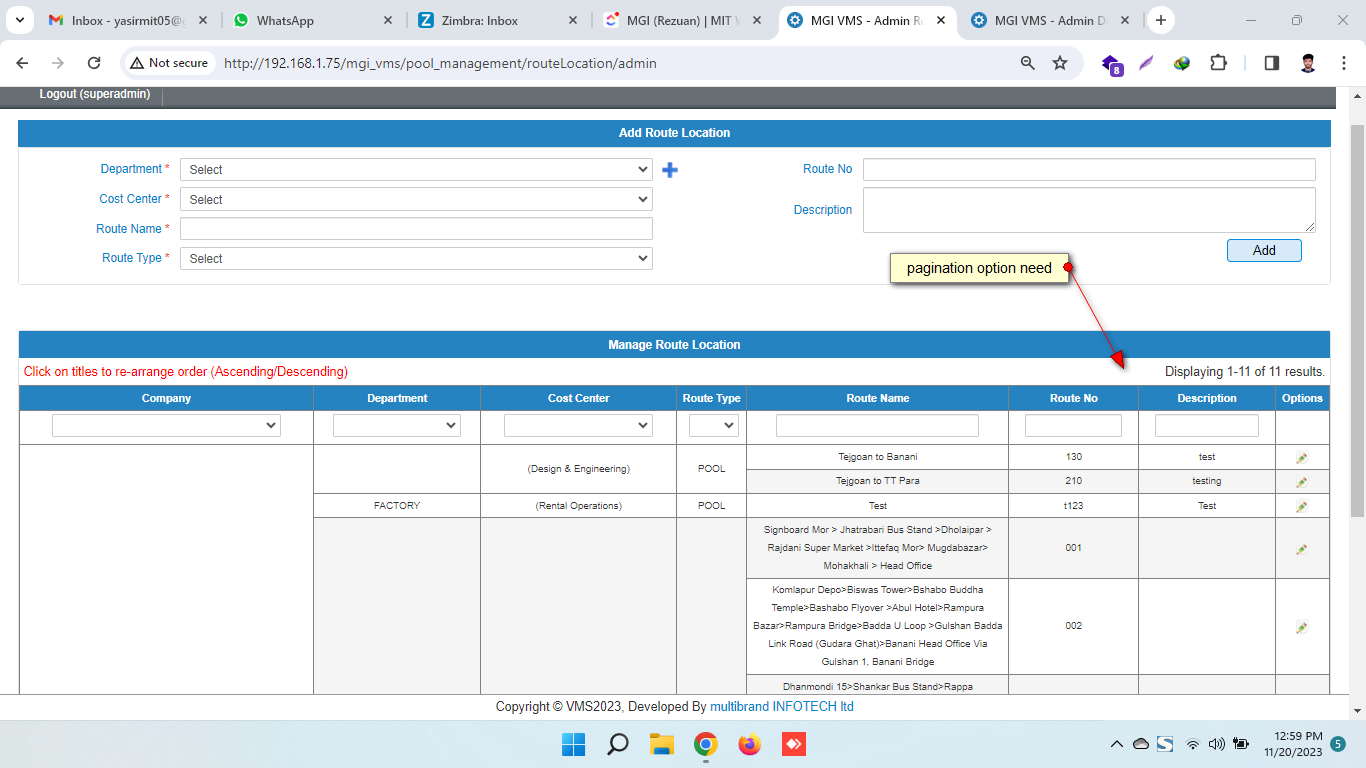
Task: Reload the page using the refresh icon
Action: click(x=94, y=63)
